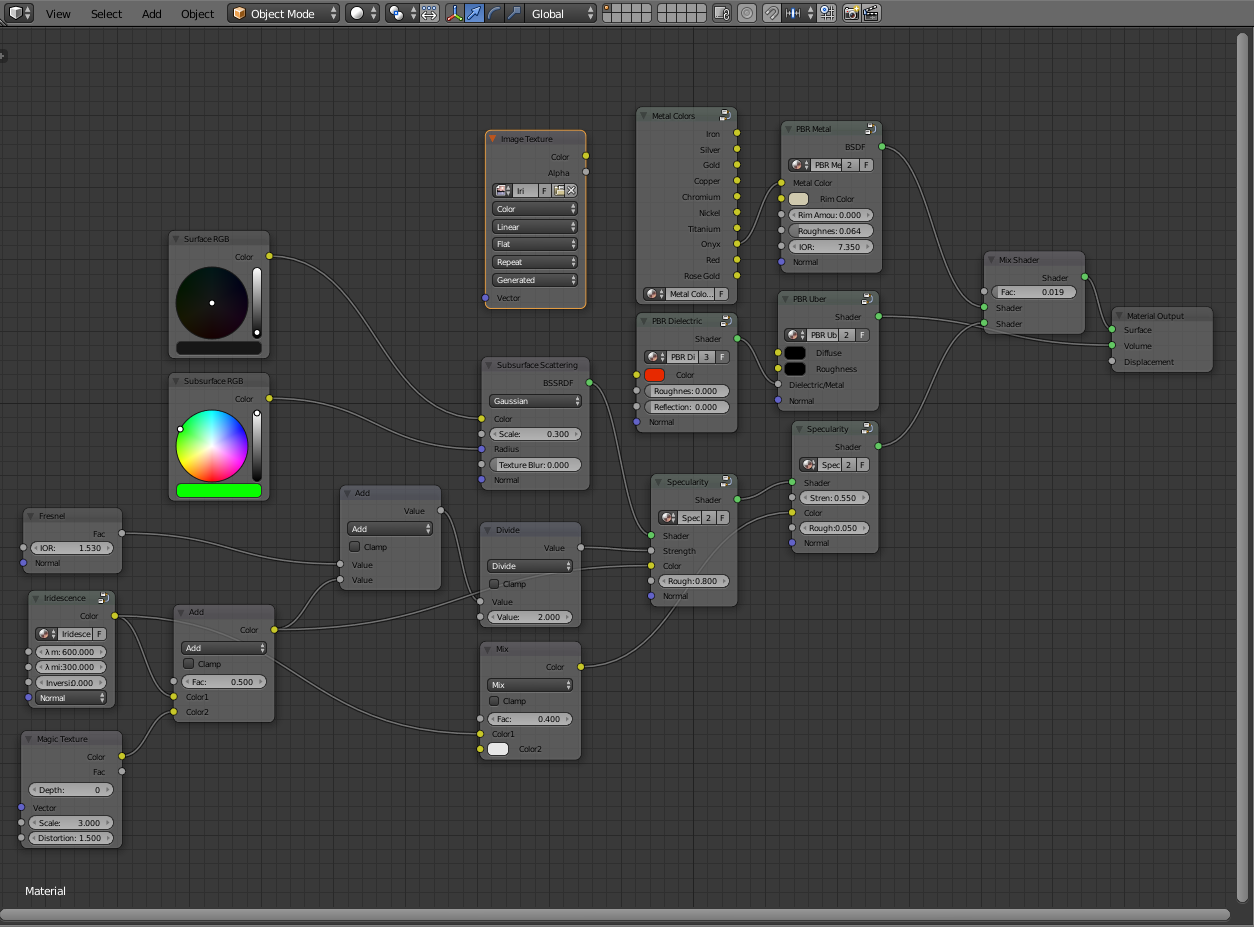Click the image datablock icon in Image Texture node
The width and height of the screenshot is (1254, 927).
tap(502, 190)
